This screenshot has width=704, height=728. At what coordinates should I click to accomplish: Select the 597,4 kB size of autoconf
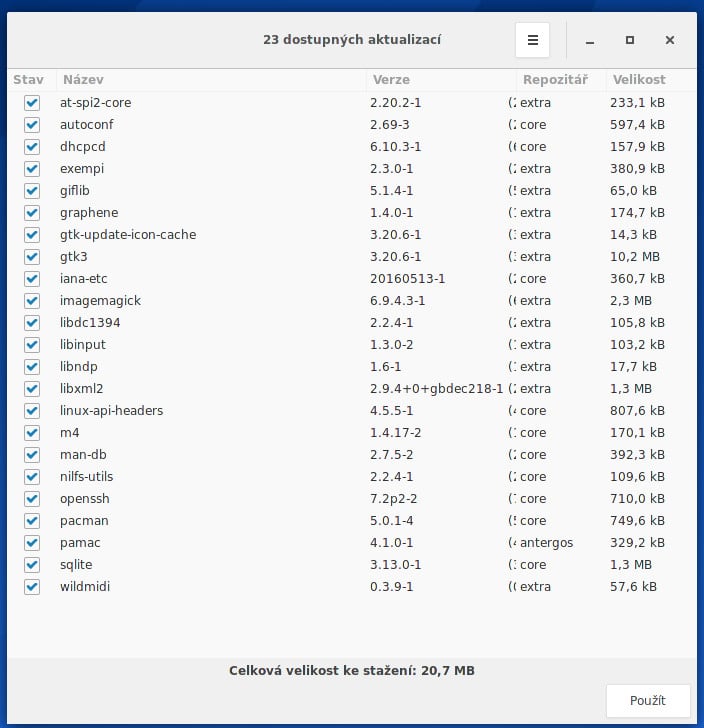coord(638,124)
